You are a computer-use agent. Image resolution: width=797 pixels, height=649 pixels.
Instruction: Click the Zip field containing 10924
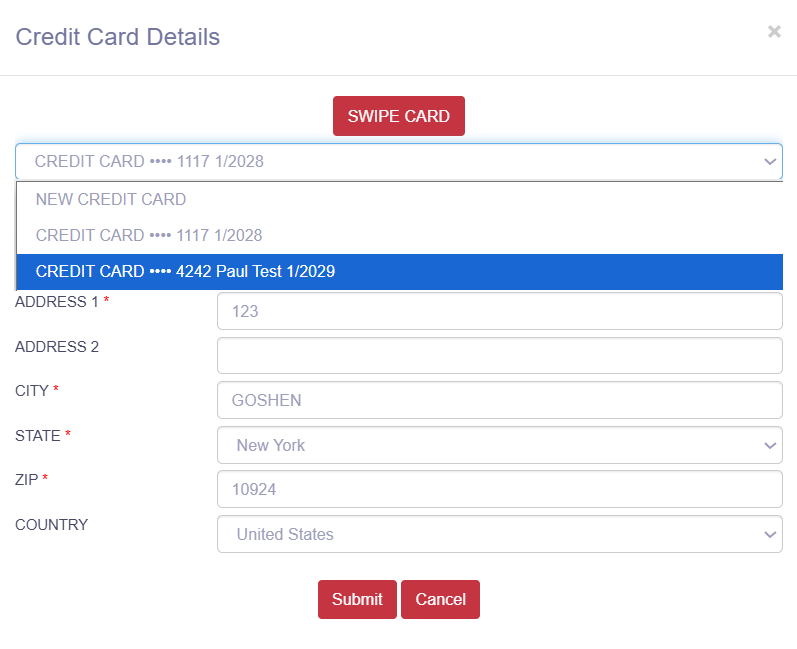(499, 489)
